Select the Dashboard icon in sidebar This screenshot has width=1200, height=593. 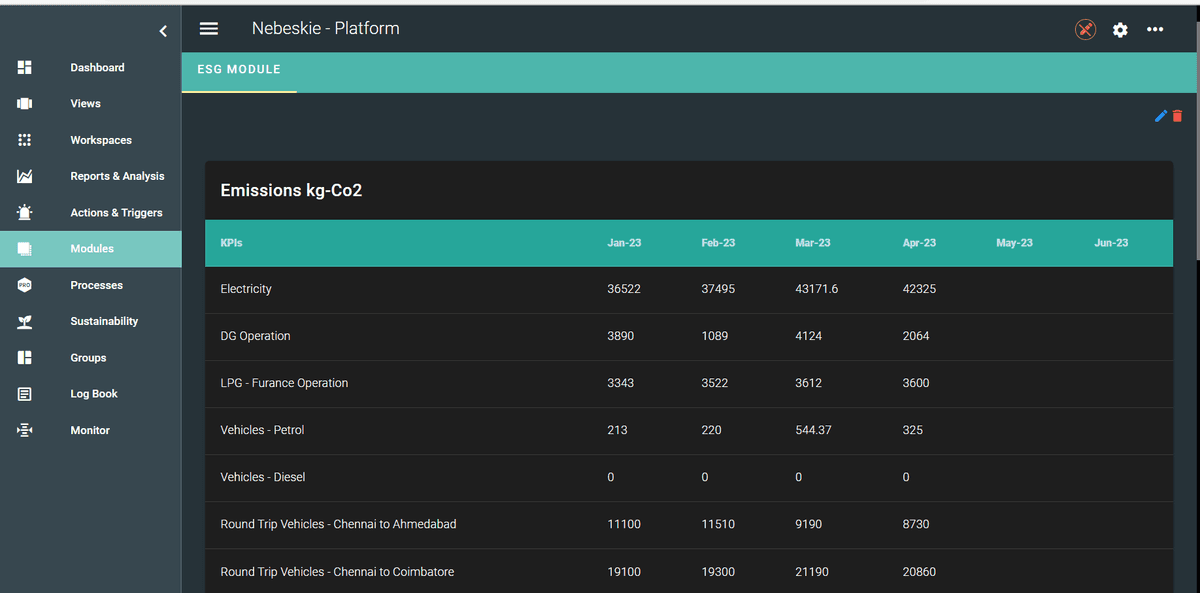tap(25, 67)
